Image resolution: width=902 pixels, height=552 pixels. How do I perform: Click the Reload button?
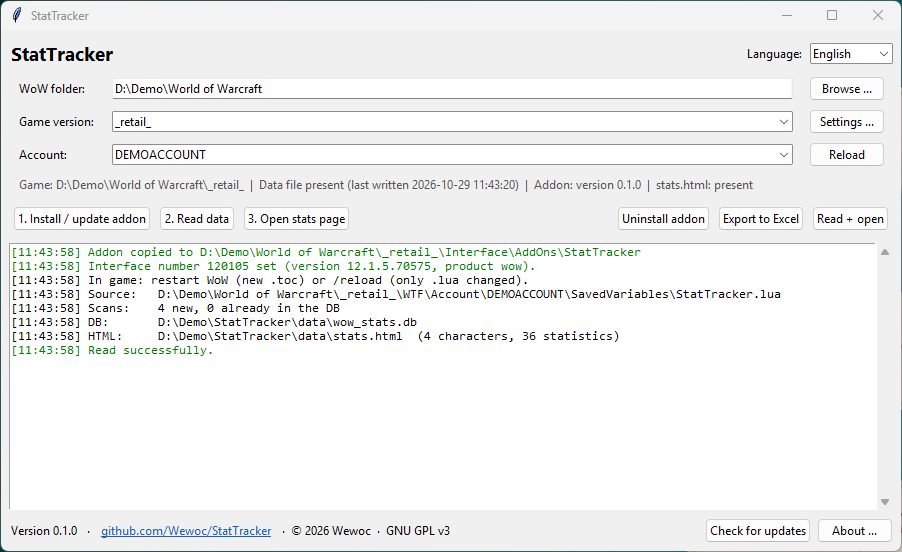pos(847,155)
